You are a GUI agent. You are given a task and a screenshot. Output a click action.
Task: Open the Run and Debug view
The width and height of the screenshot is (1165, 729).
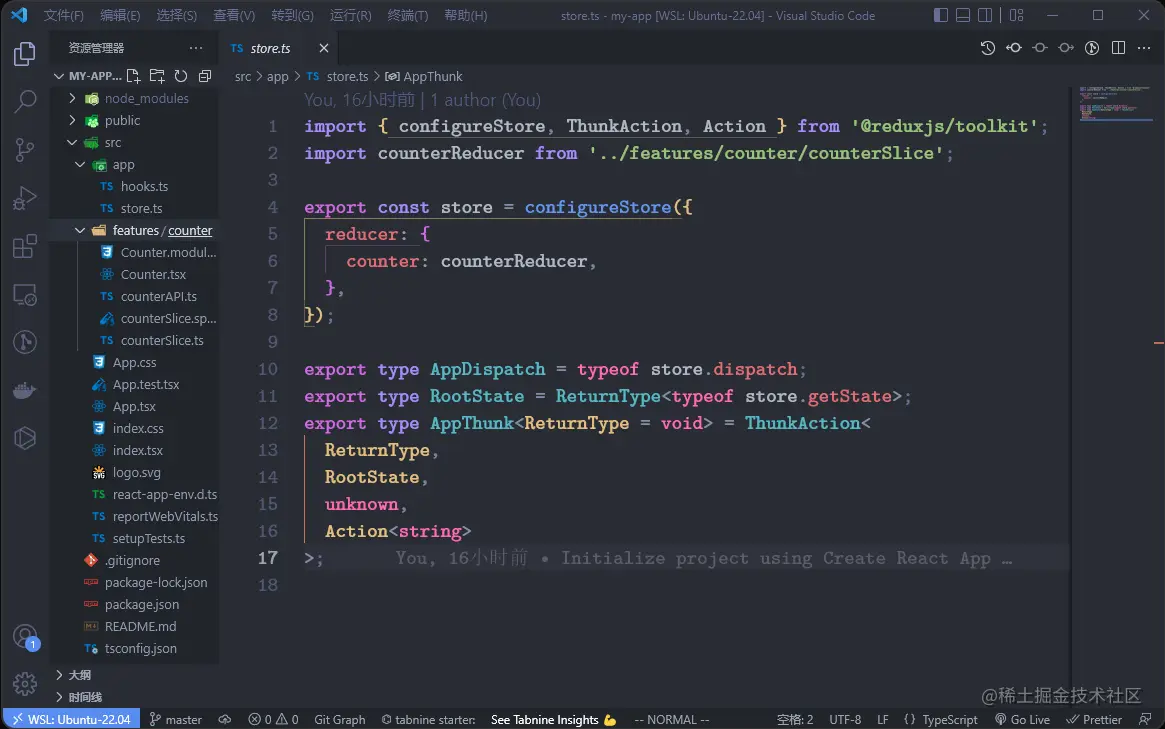25,198
